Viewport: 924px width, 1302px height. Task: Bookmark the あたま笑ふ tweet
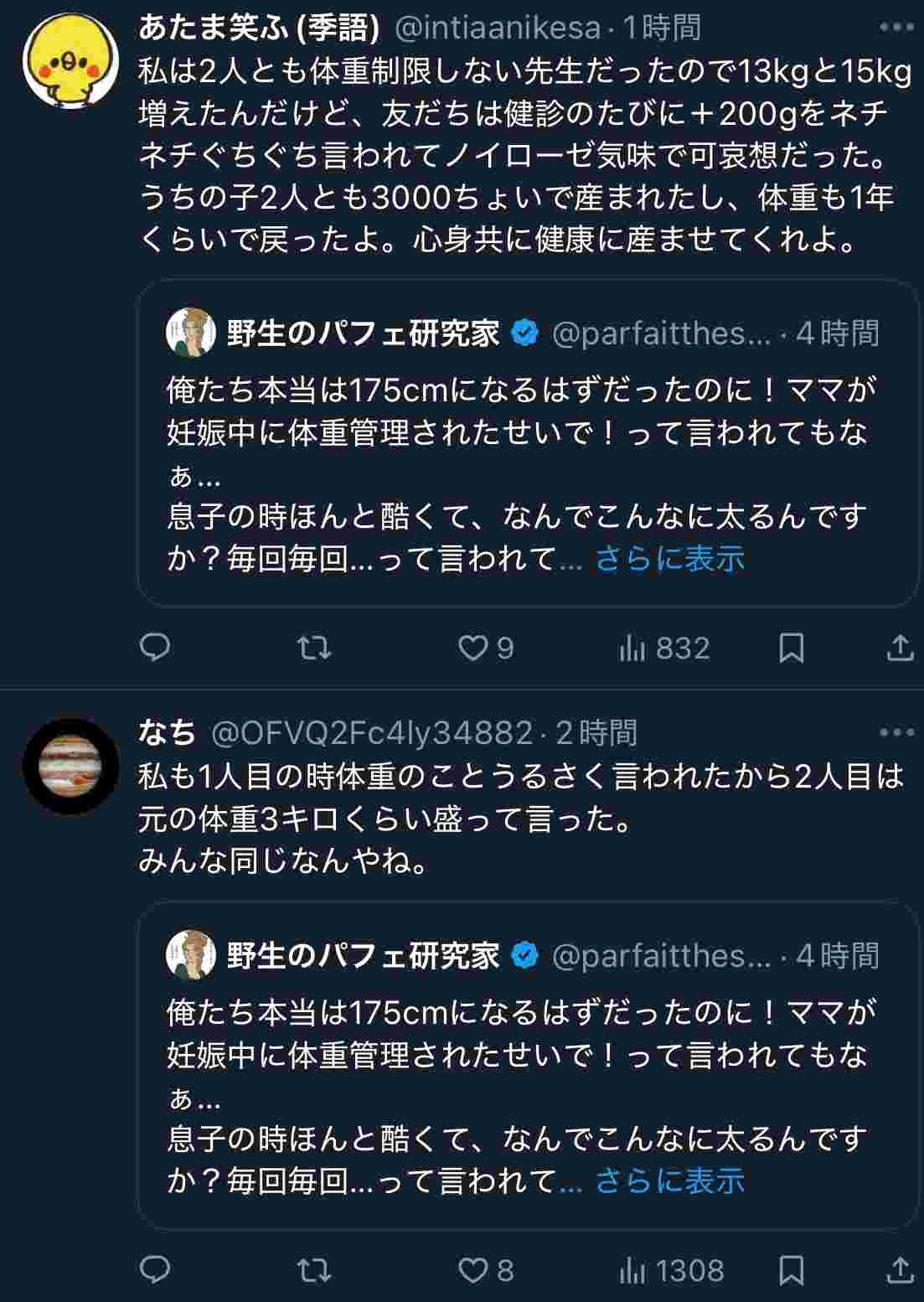tap(792, 648)
